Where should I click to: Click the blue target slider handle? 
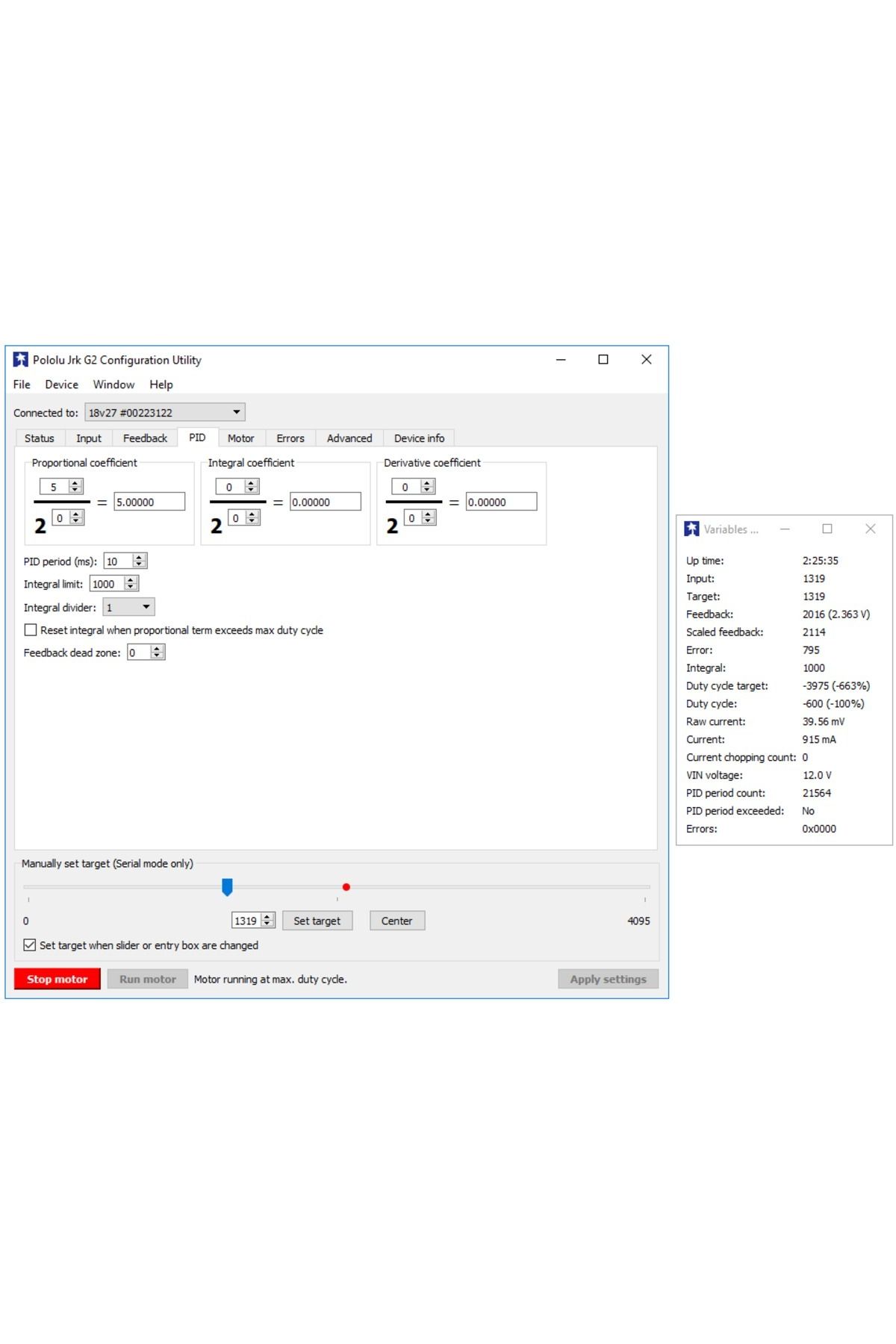227,887
